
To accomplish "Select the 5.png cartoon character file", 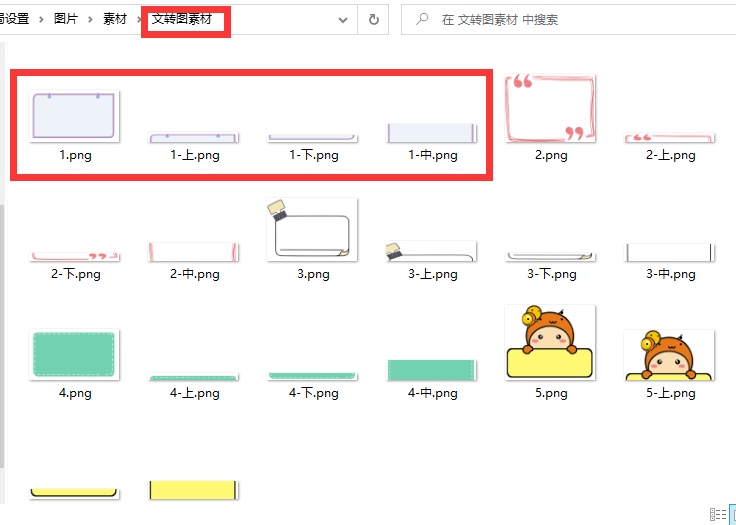I will [550, 343].
